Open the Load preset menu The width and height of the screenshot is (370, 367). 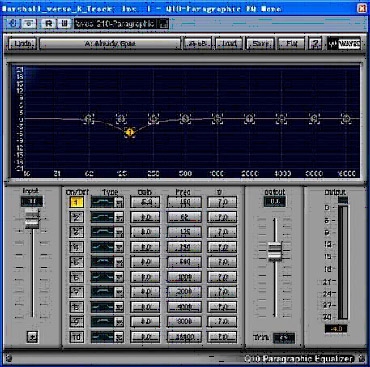click(229, 43)
